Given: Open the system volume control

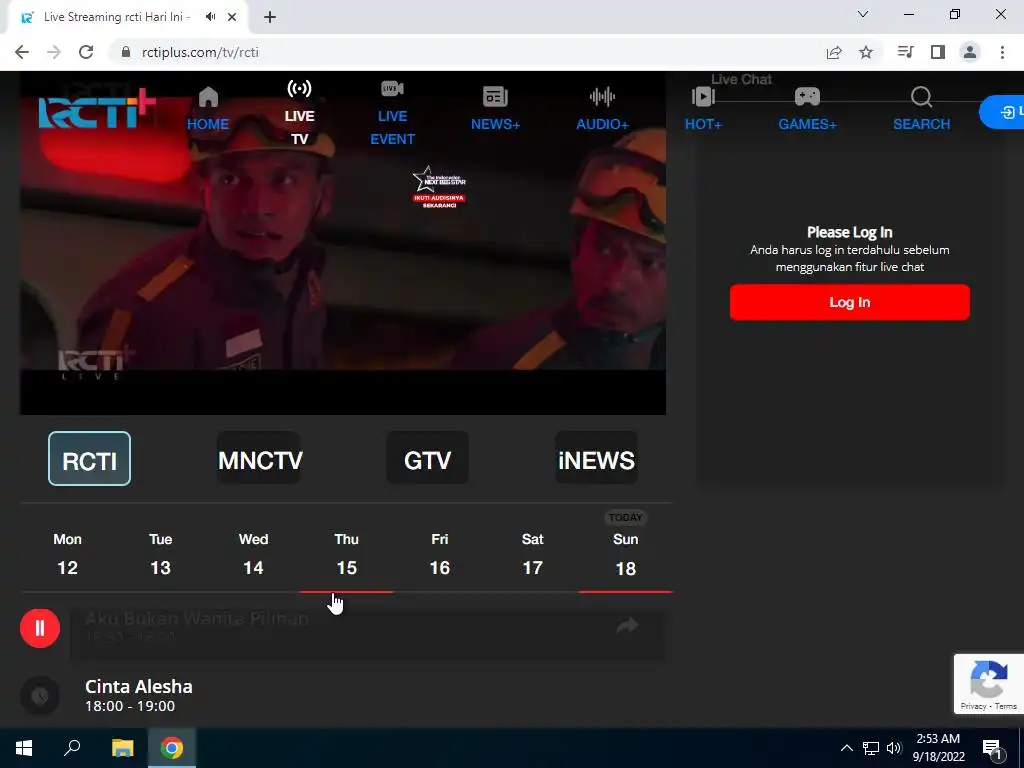Looking at the screenshot, I should pos(894,748).
